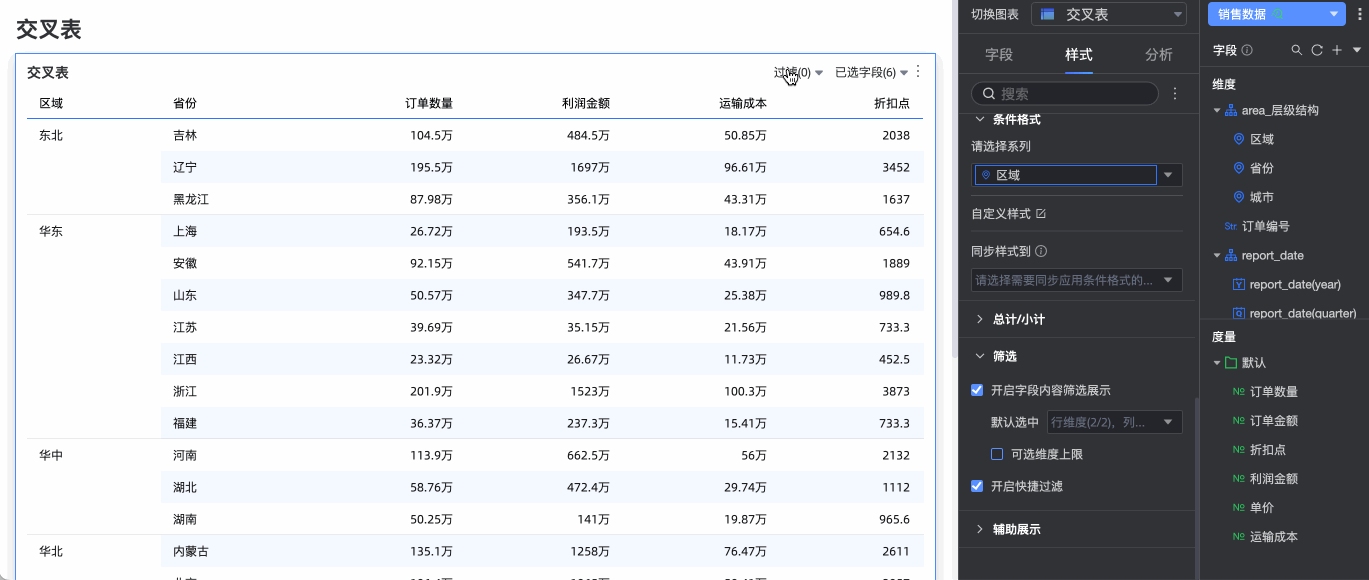Toggle the 开启快捷过滤 checkbox
Image resolution: width=1369 pixels, height=580 pixels.
pyautogui.click(x=978, y=486)
